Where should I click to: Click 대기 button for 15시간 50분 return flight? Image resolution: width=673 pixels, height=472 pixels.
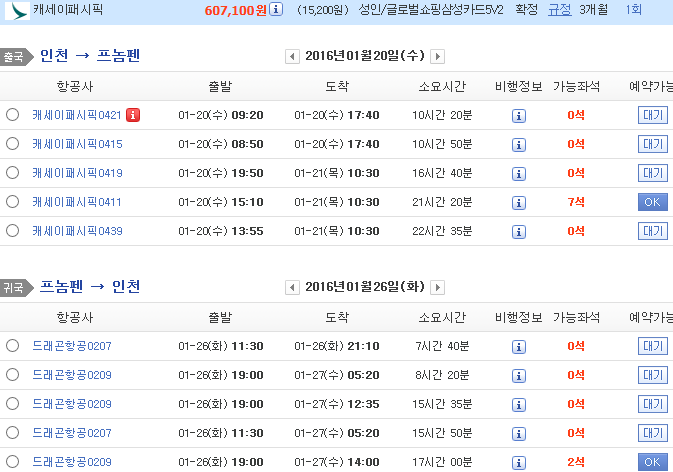pyautogui.click(x=653, y=433)
